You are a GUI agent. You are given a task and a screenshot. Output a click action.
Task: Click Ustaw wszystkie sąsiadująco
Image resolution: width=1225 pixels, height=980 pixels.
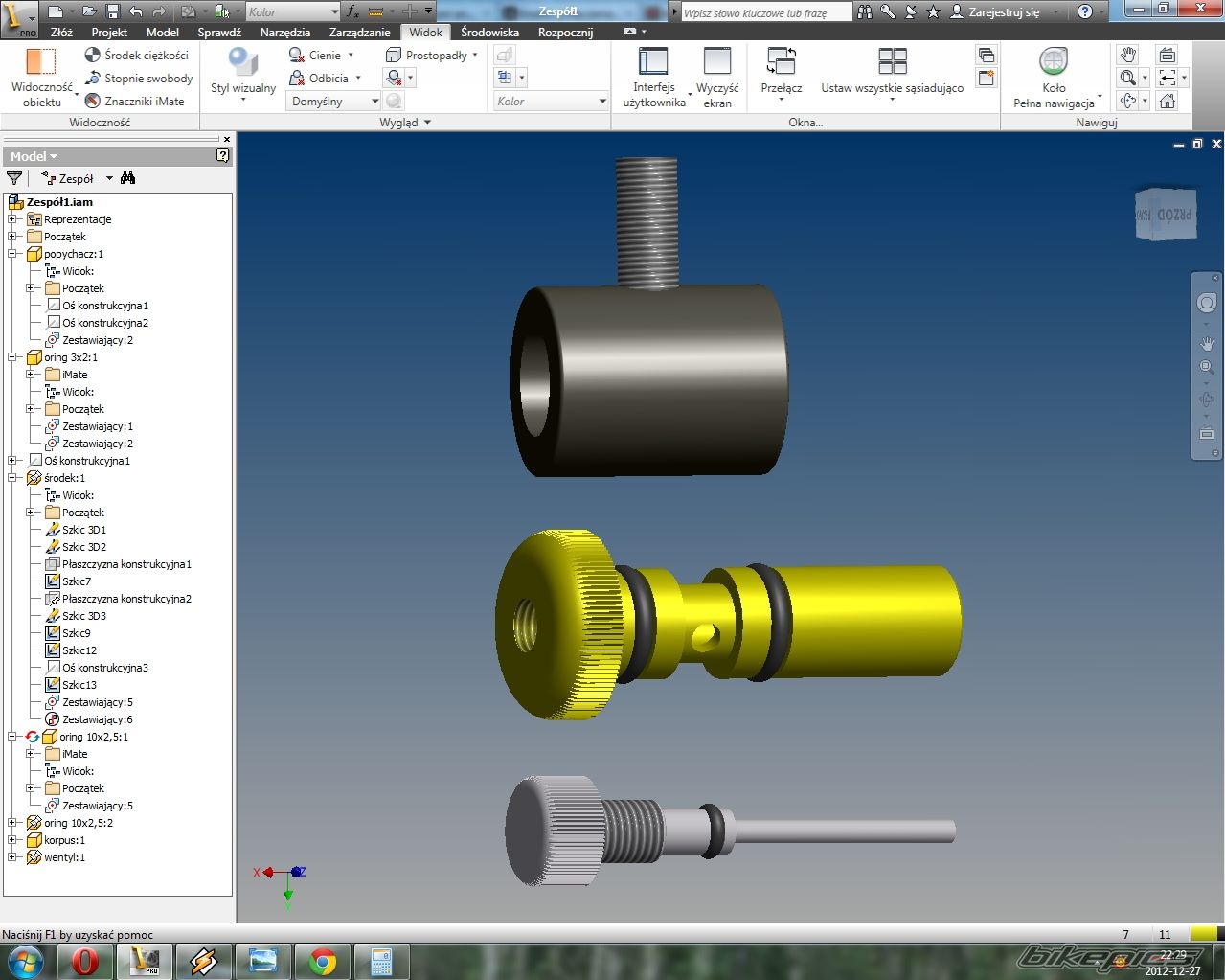pyautogui.click(x=892, y=75)
